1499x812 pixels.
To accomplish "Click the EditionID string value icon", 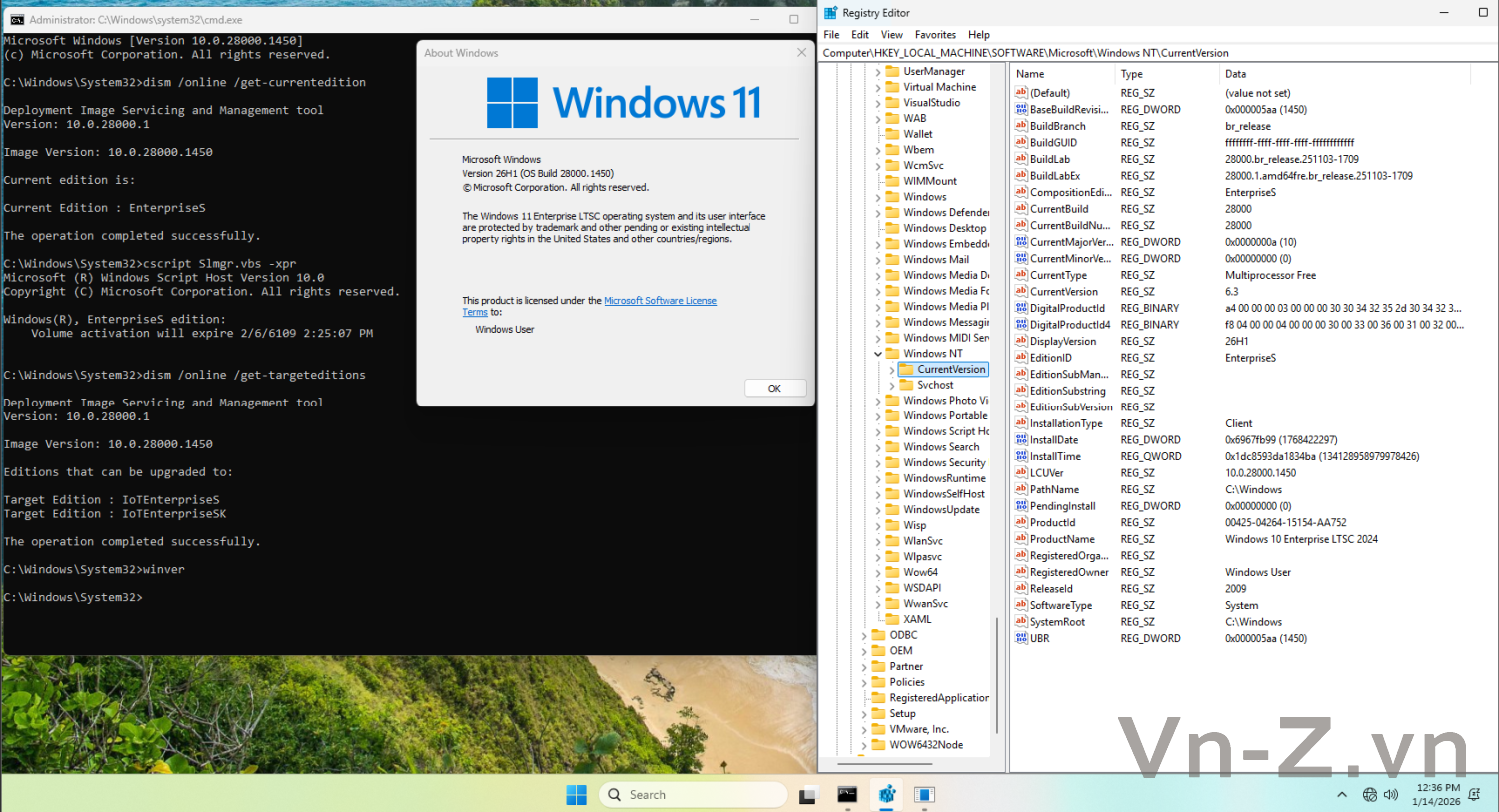I will point(1021,358).
